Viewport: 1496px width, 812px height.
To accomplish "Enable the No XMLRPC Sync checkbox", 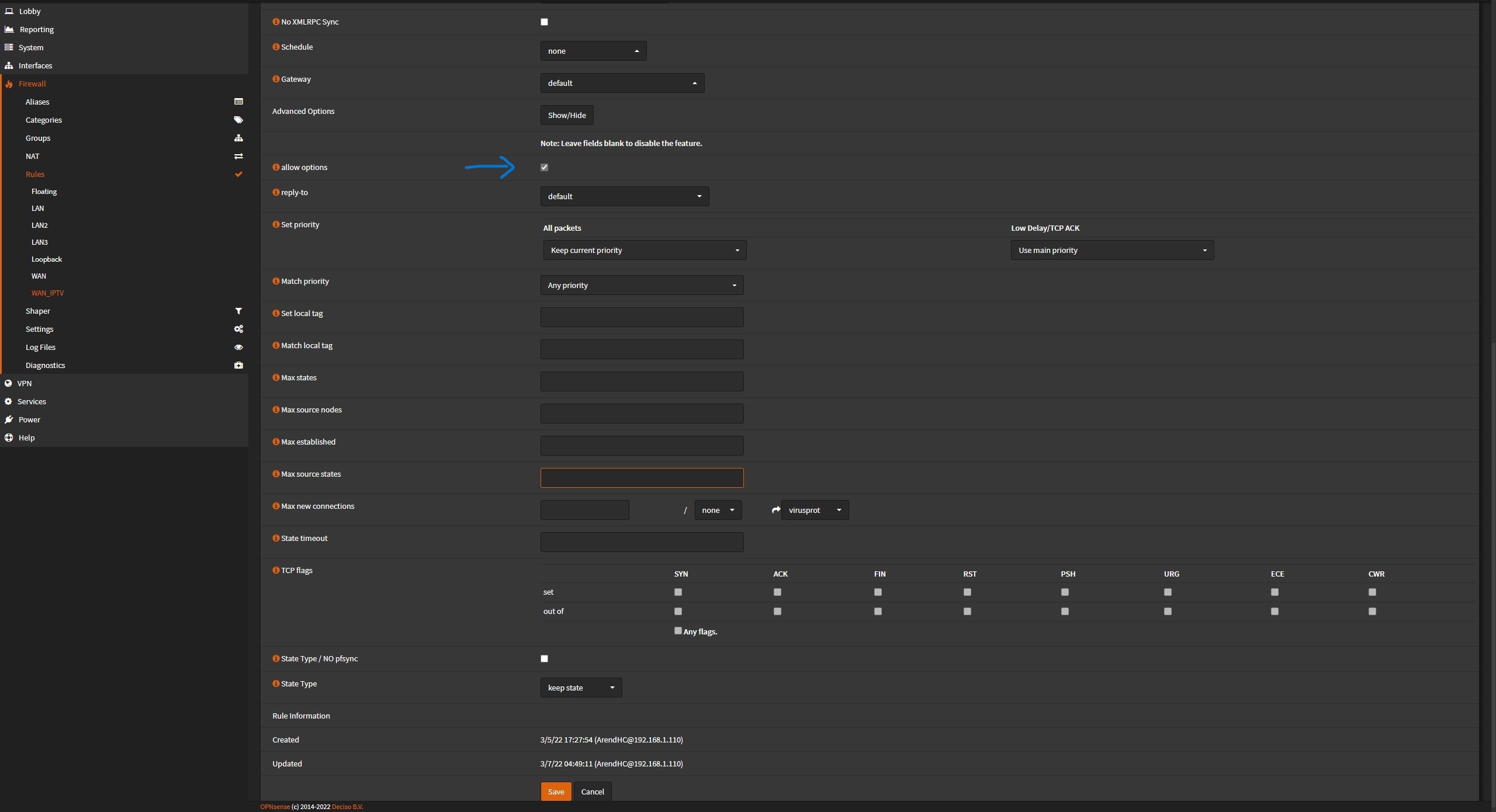I will point(544,22).
